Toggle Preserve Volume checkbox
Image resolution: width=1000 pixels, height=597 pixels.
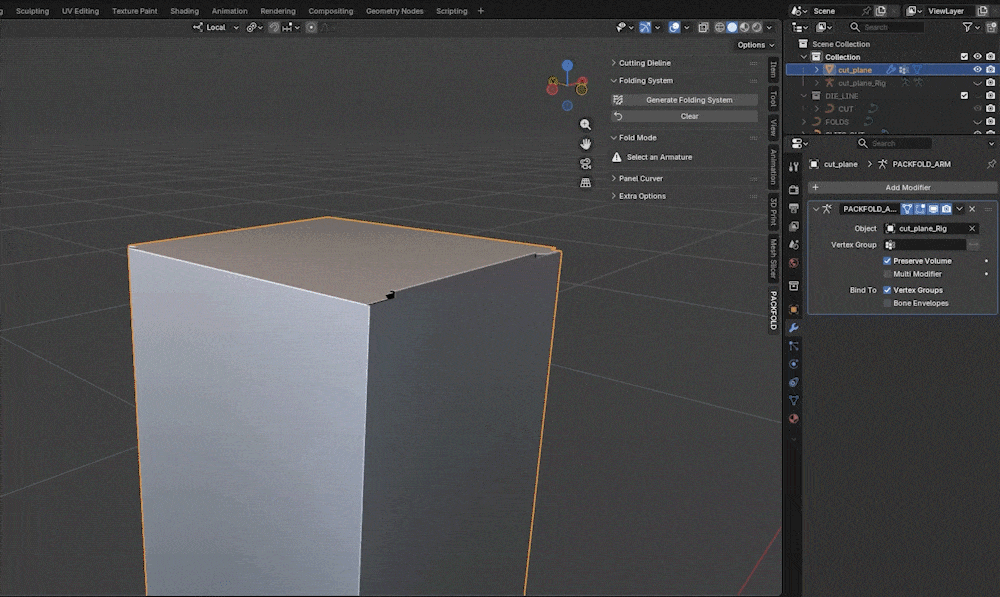[887, 261]
